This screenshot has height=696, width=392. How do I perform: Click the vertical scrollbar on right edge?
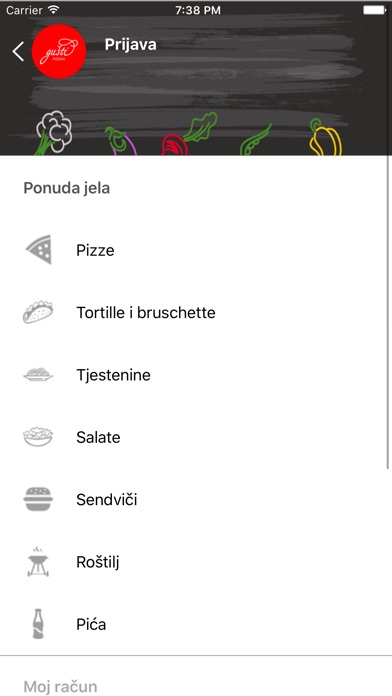pos(388,312)
